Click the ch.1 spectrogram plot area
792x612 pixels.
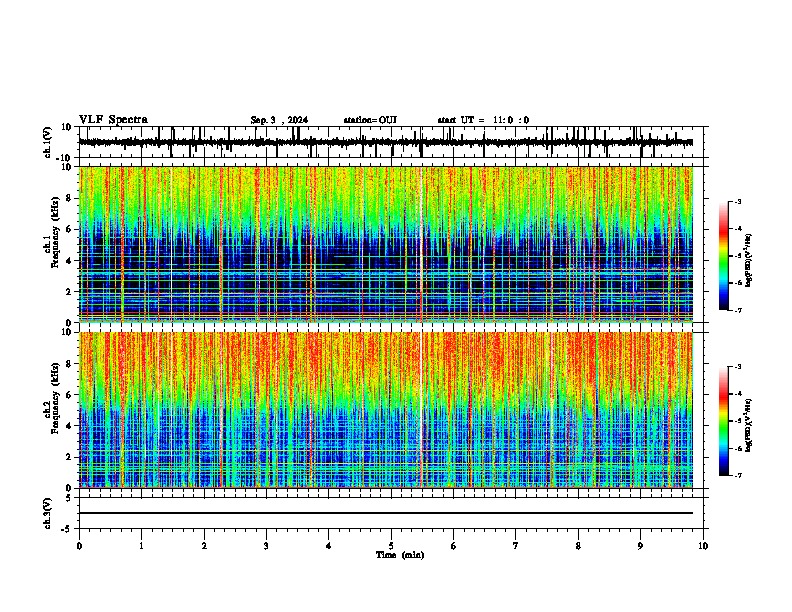pyautogui.click(x=386, y=244)
